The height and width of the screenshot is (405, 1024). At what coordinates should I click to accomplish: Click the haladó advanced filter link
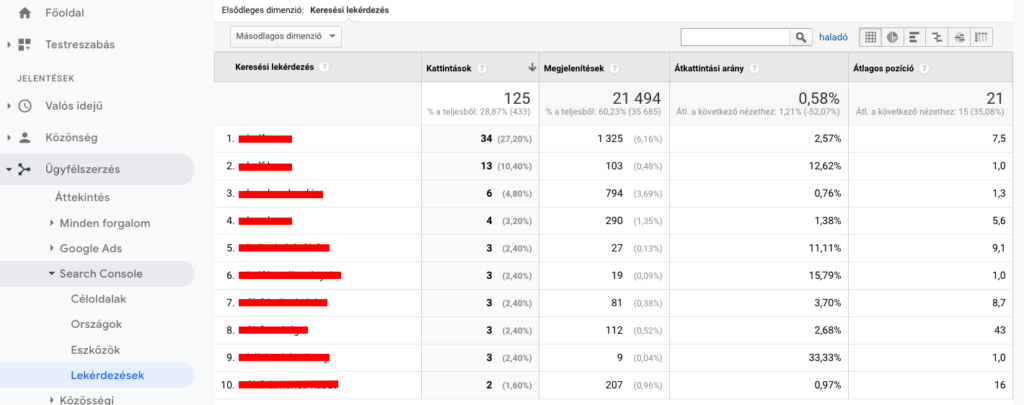(x=833, y=37)
